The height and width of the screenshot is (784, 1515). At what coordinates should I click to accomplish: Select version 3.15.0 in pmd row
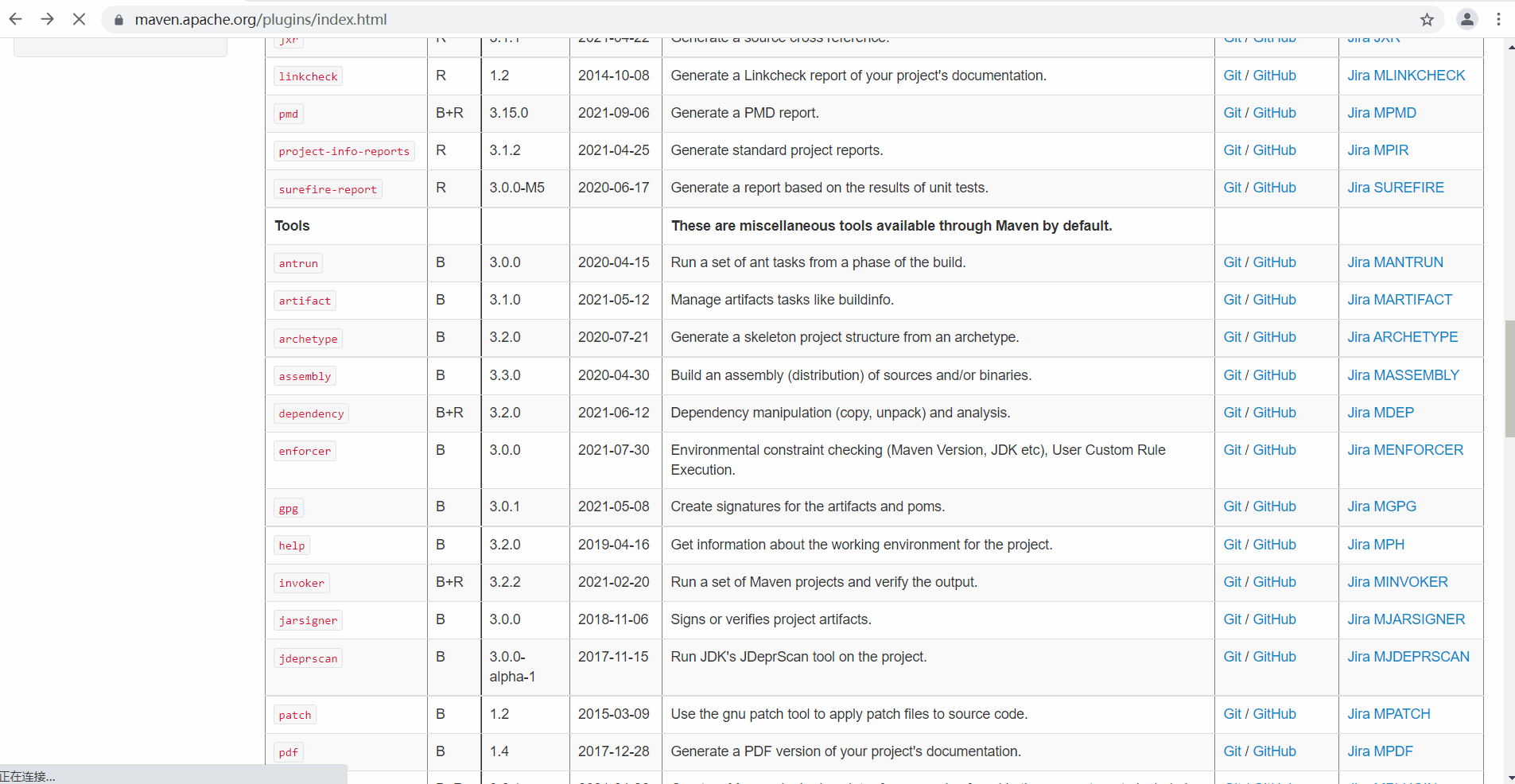click(509, 113)
